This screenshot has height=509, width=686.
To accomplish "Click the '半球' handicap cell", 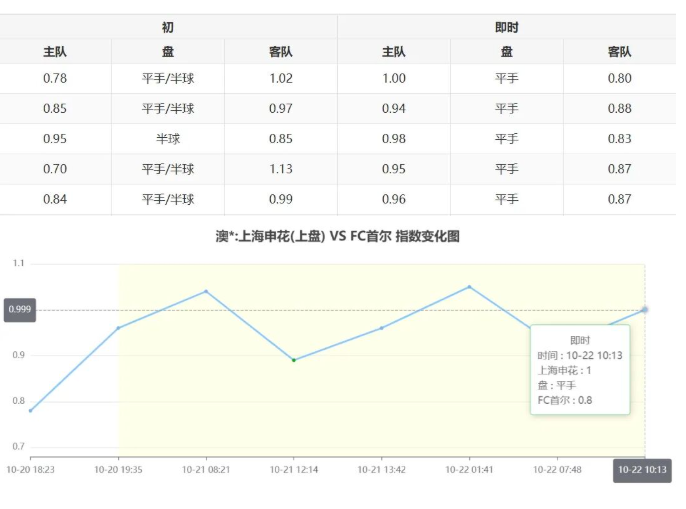I will click(x=168, y=139).
